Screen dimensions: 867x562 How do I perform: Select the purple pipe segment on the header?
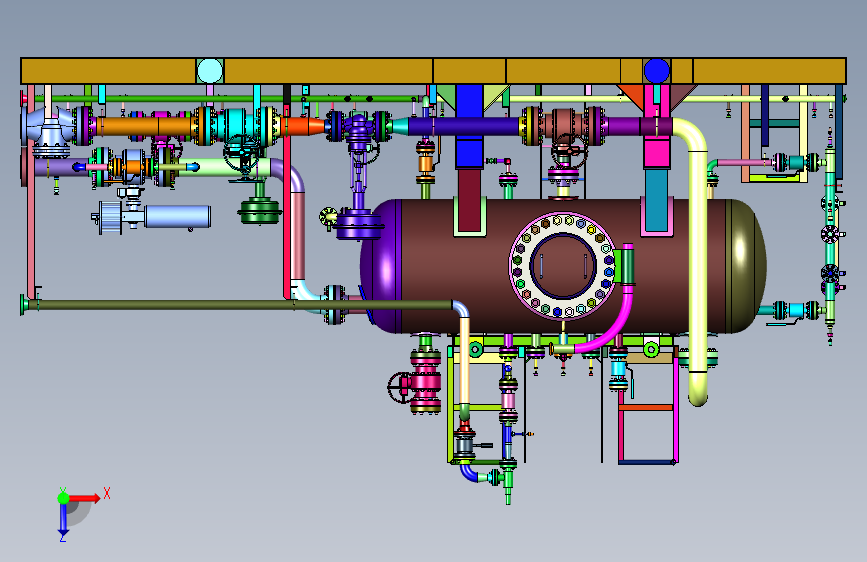624,126
